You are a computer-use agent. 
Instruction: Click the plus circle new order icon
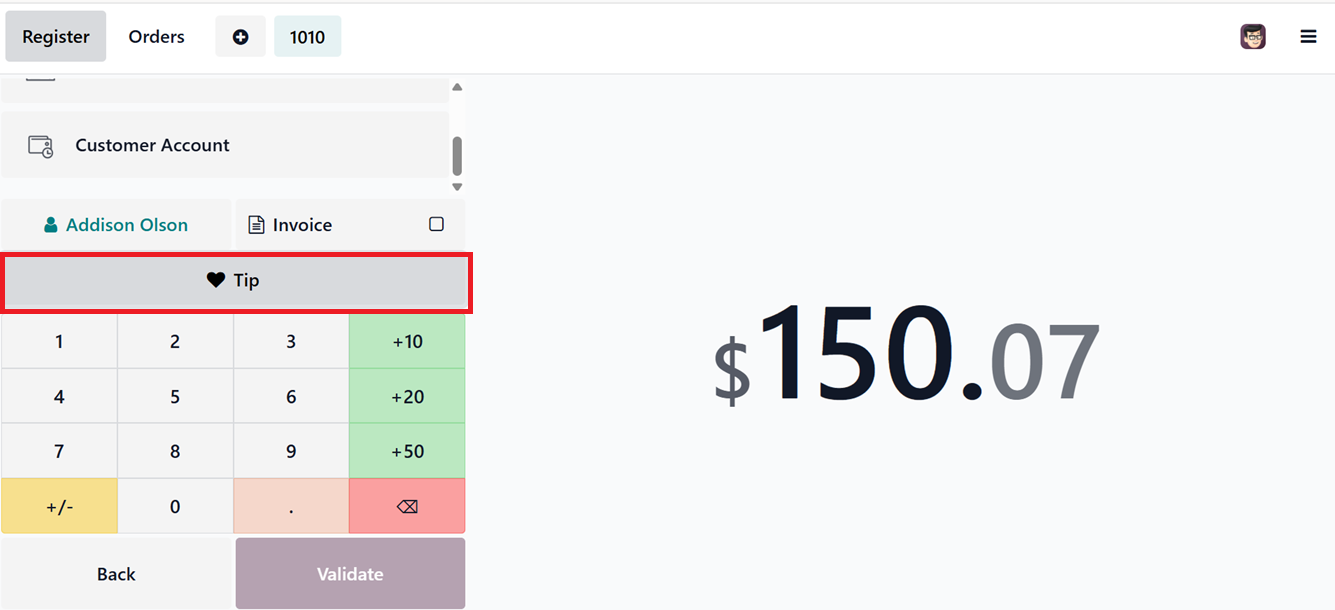pos(240,37)
